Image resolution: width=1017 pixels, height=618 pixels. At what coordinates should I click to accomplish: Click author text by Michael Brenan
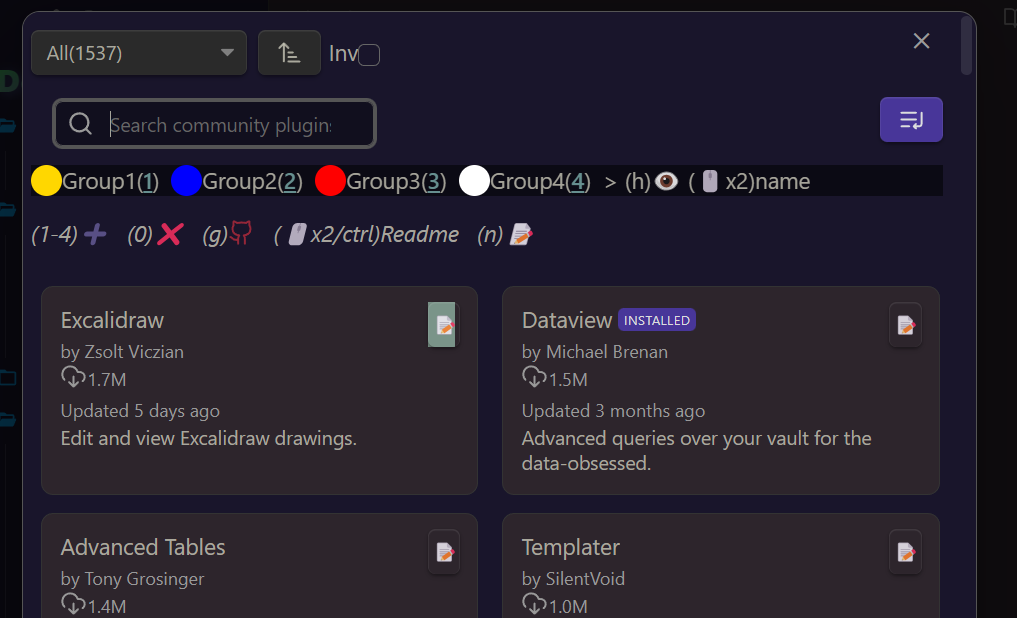point(595,351)
